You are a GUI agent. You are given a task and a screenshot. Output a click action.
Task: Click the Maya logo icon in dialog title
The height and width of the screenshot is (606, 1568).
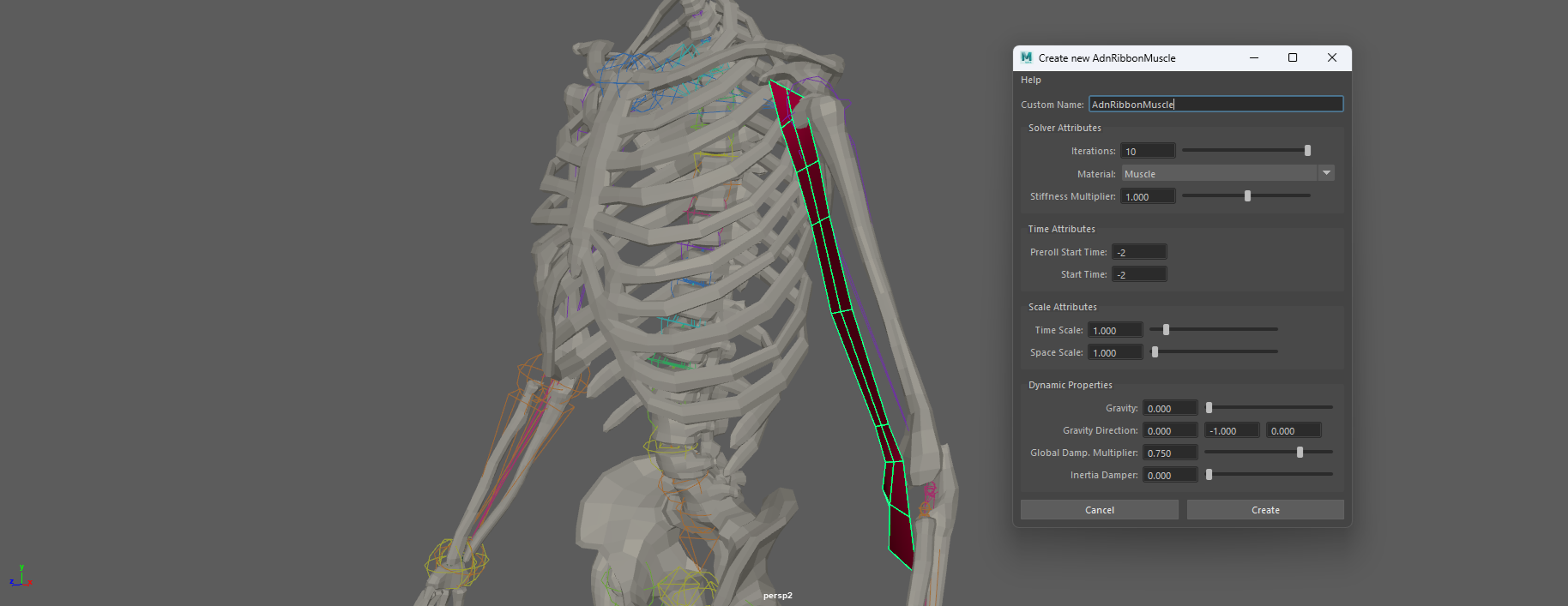coord(1027,57)
